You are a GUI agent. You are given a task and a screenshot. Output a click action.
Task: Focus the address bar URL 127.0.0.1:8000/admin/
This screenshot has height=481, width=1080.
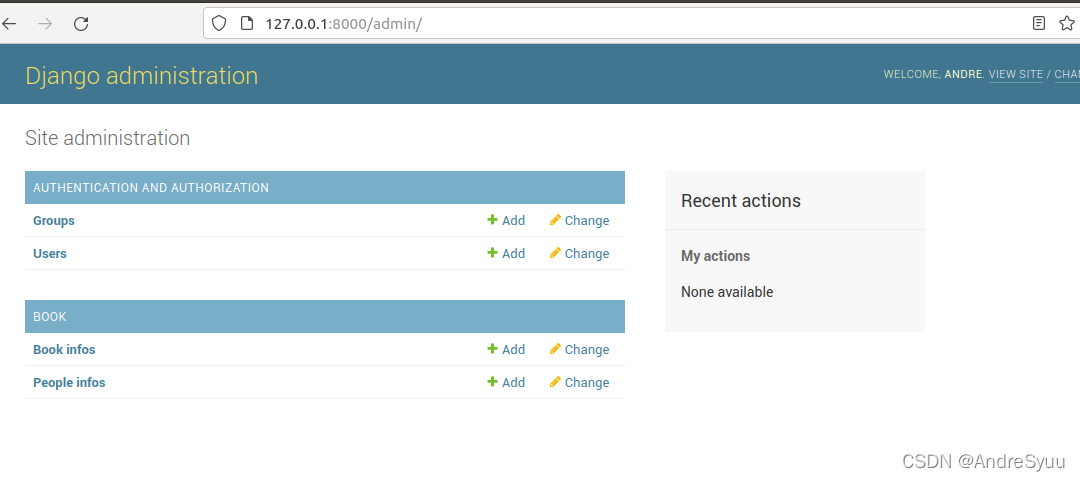(344, 24)
